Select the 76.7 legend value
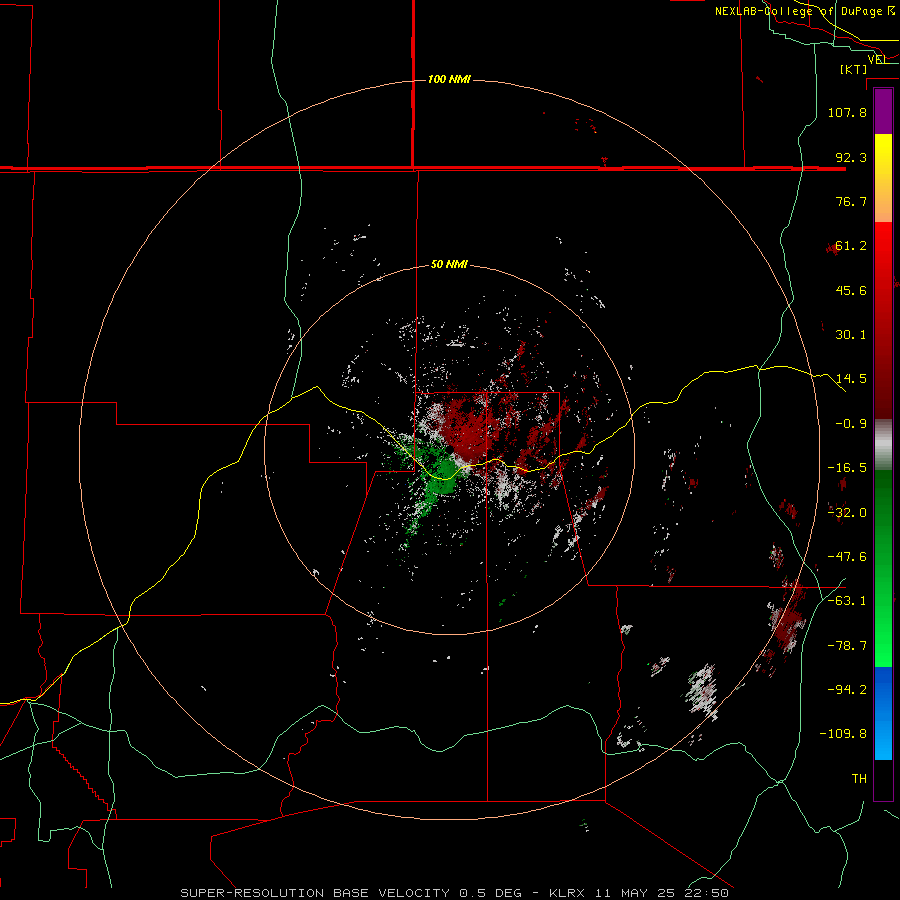900x900 pixels. click(x=851, y=201)
